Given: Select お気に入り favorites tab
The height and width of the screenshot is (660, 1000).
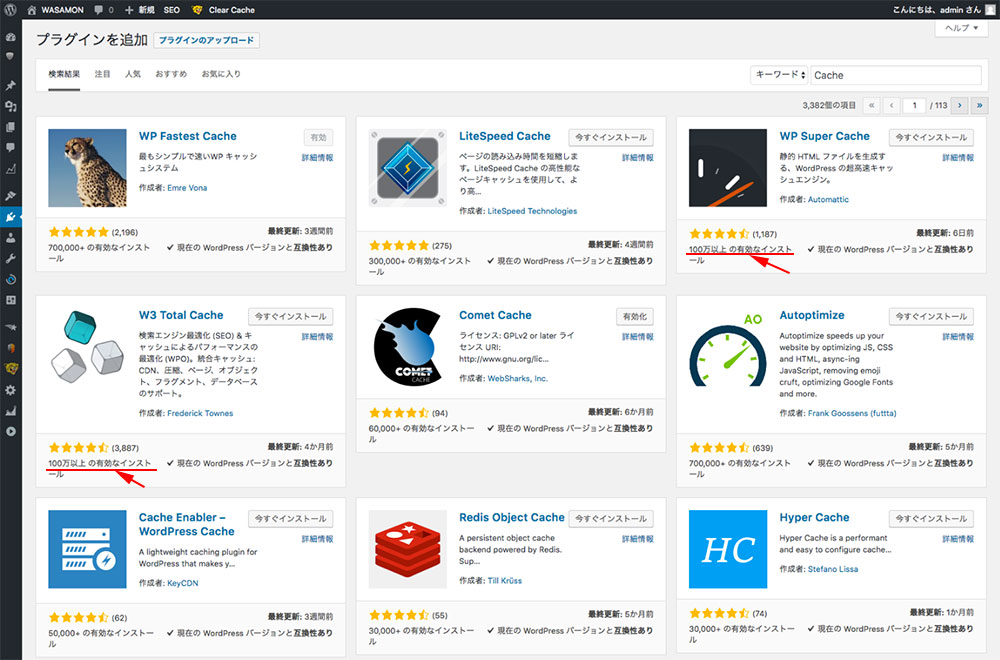Looking at the screenshot, I should point(221,74).
